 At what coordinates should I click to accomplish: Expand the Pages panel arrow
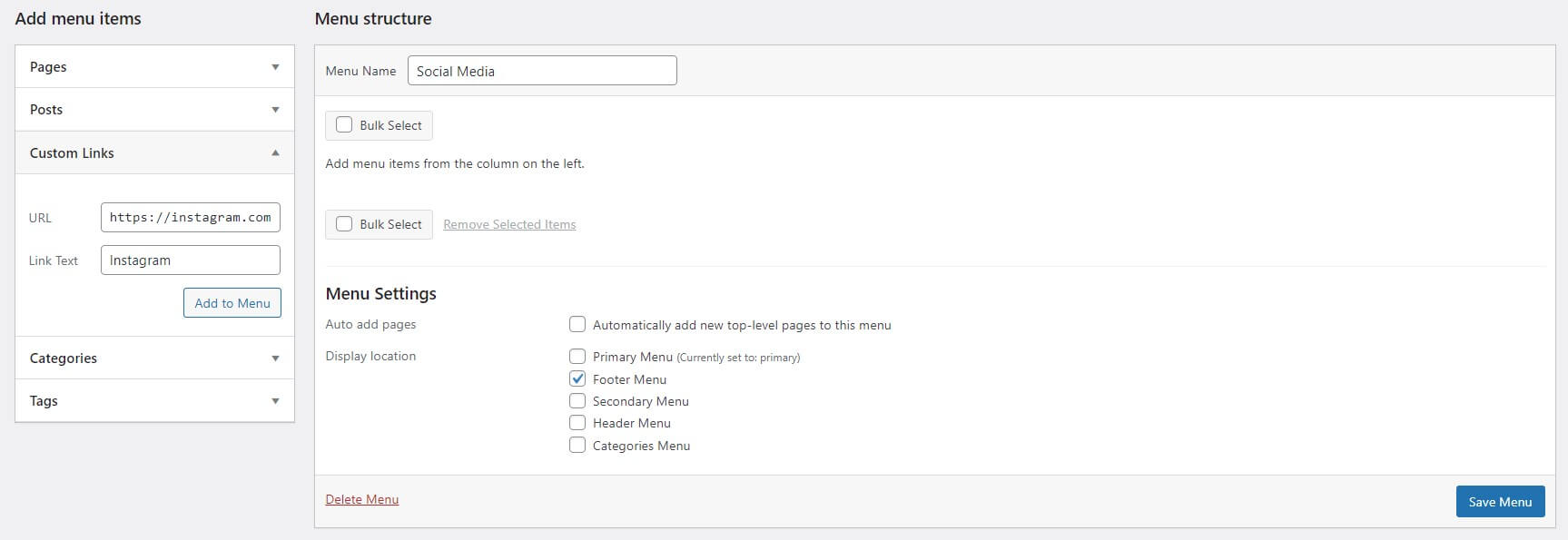(x=275, y=67)
